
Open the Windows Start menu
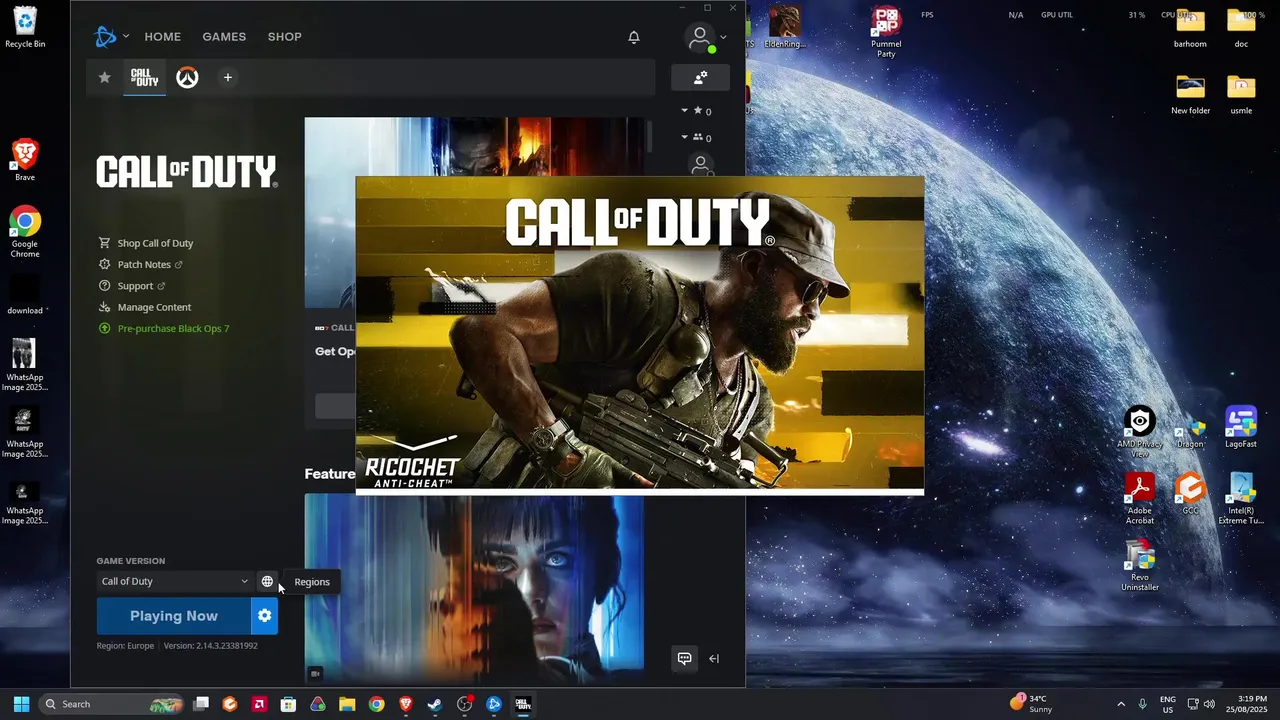(x=21, y=704)
